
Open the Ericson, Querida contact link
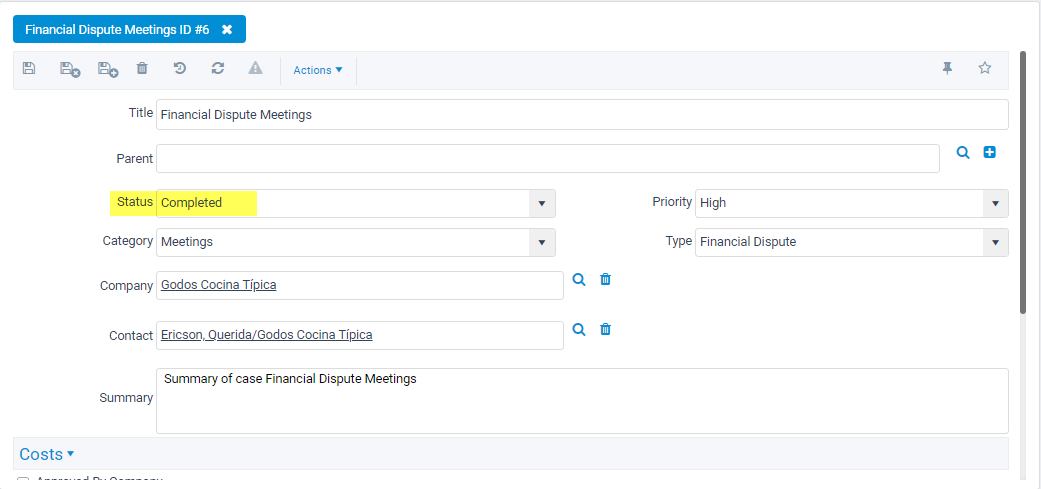click(x=266, y=335)
